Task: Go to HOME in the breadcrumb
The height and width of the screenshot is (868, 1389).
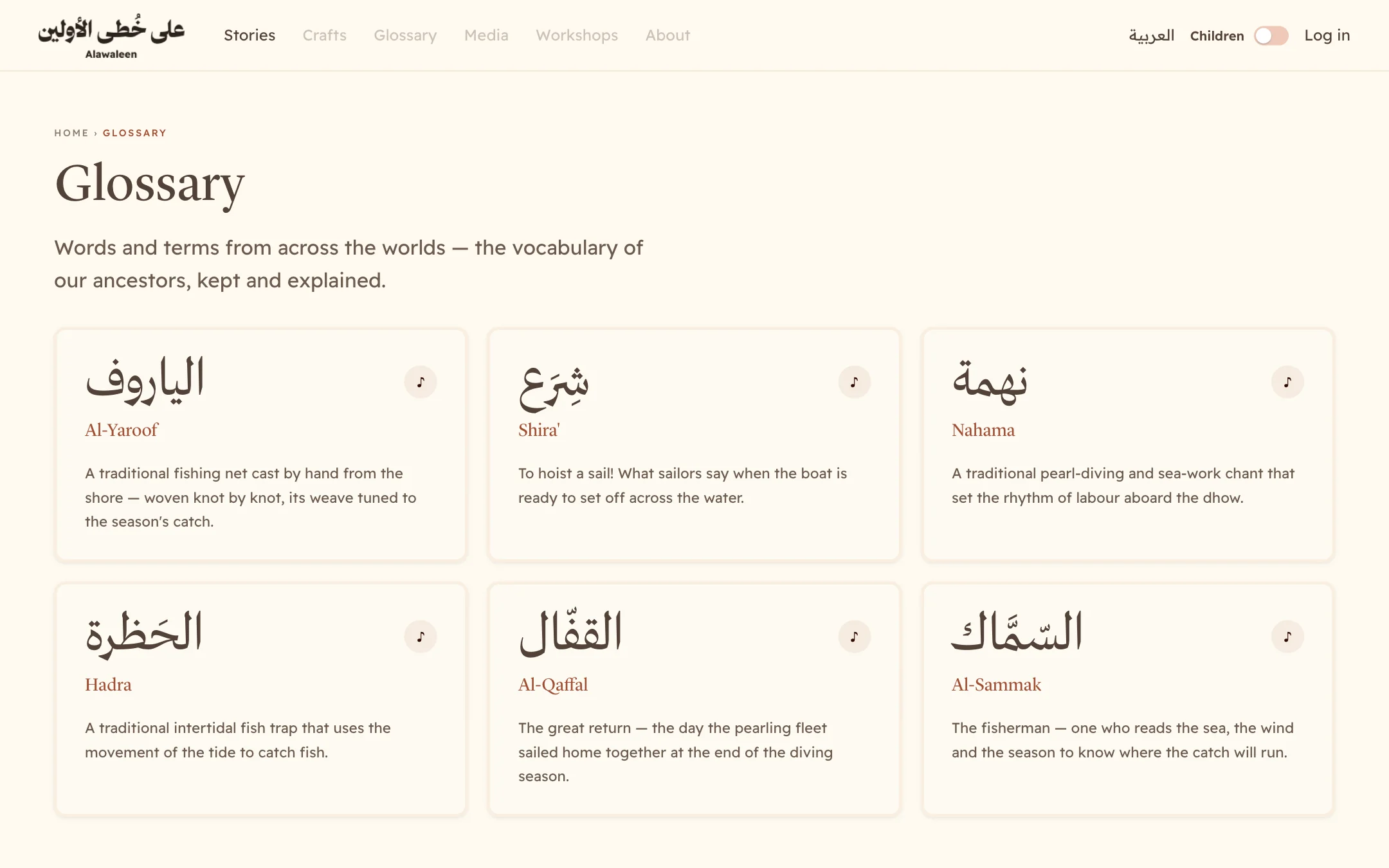Action: click(71, 133)
